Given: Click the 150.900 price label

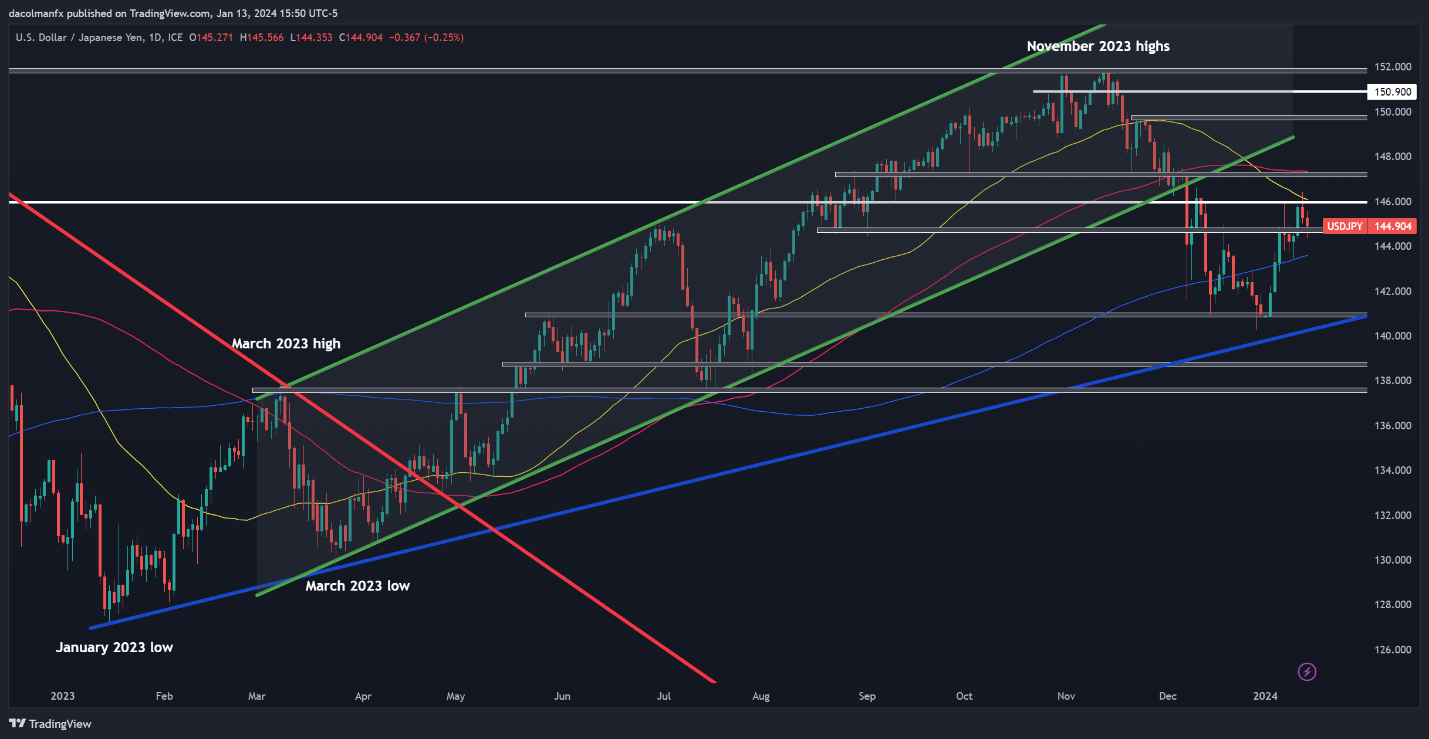Looking at the screenshot, I should pyautogui.click(x=1392, y=91).
